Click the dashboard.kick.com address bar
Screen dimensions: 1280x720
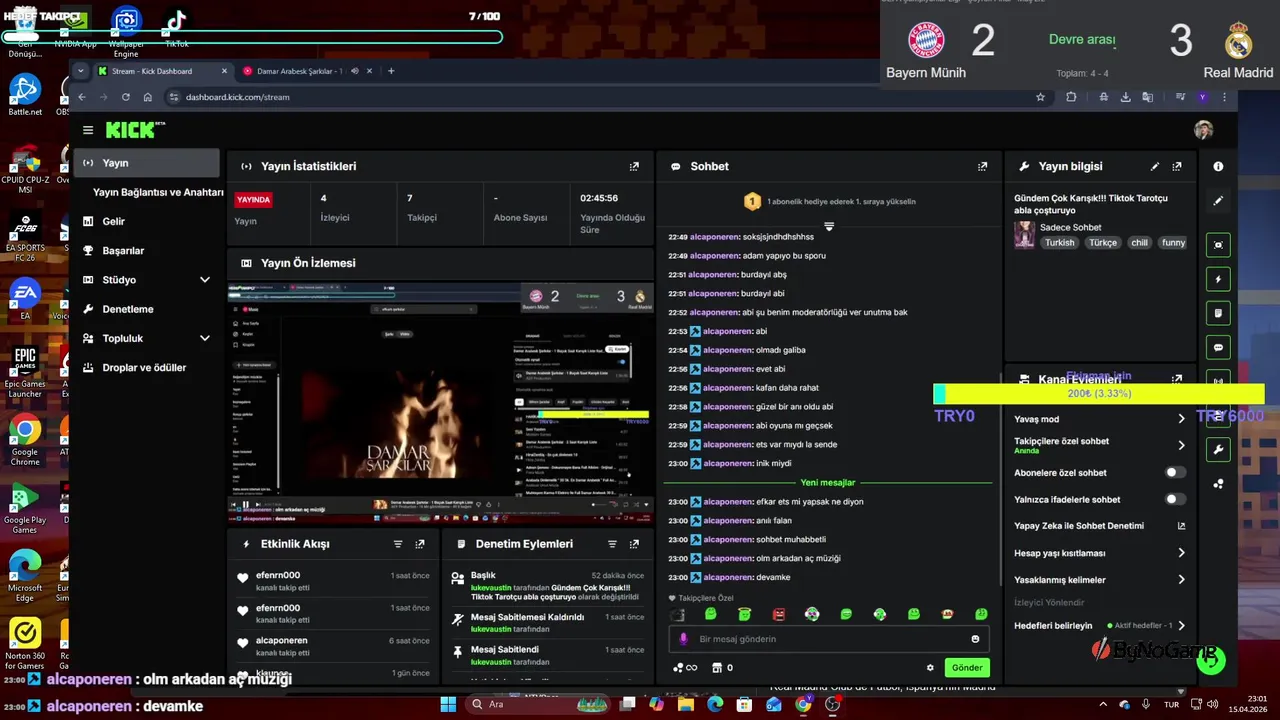coord(600,97)
